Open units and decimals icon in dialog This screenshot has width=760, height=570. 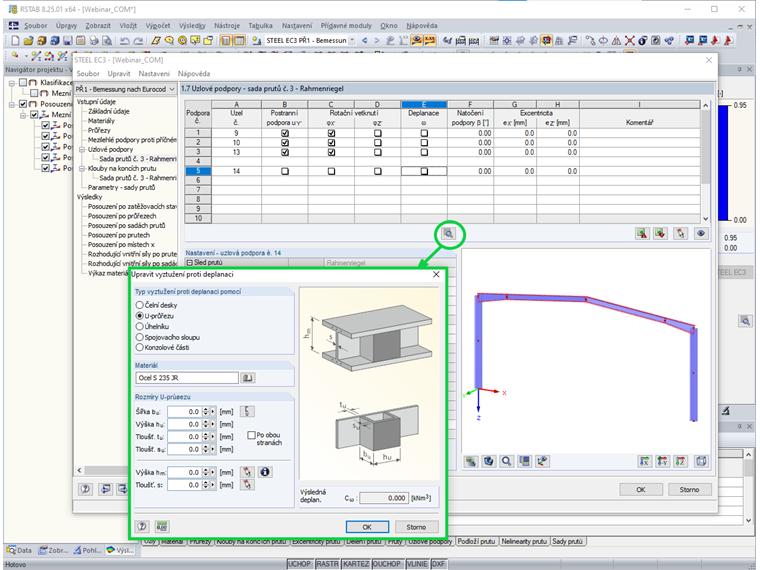[x=162, y=526]
